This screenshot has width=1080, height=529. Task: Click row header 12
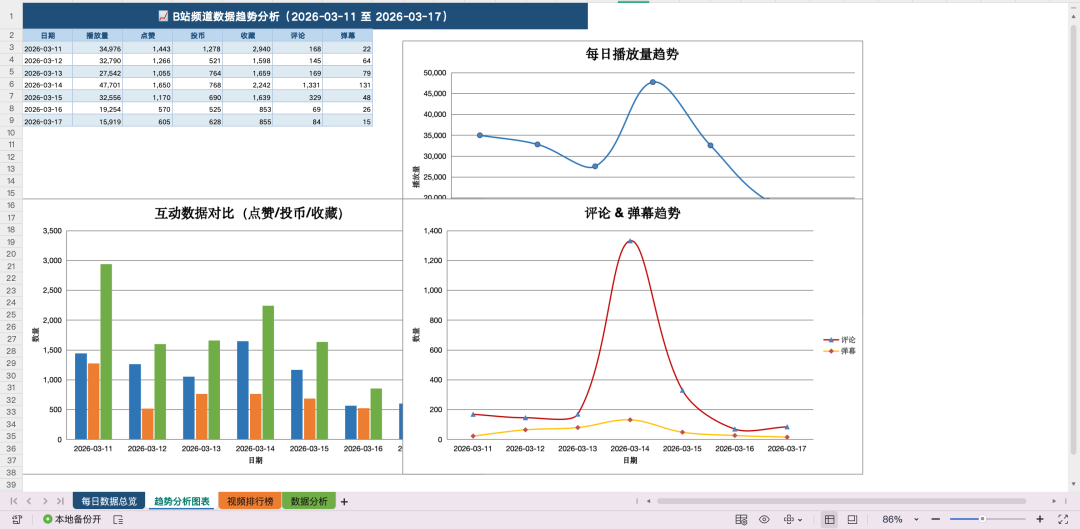tap(11, 156)
